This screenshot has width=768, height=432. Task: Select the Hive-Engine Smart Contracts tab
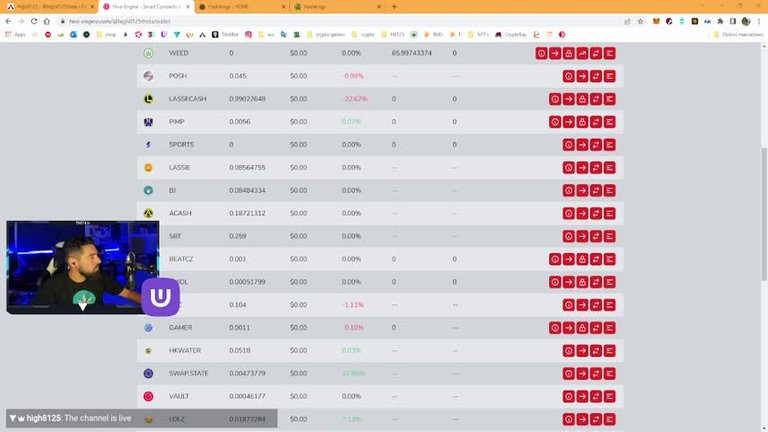146,7
